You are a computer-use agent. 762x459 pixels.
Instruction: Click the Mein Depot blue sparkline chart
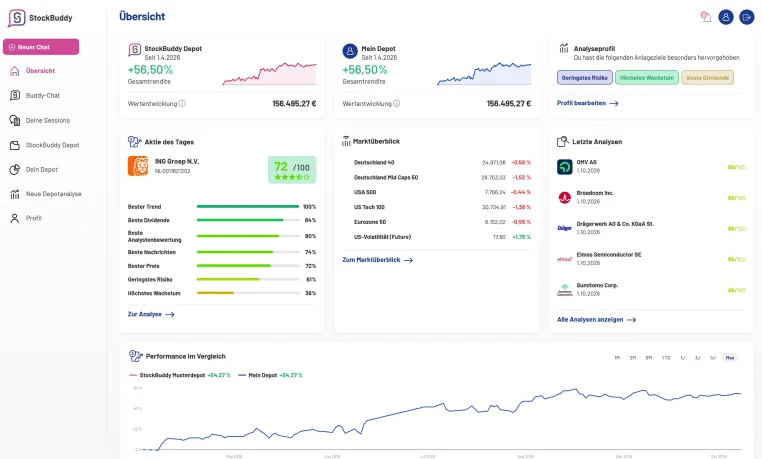(x=484, y=73)
